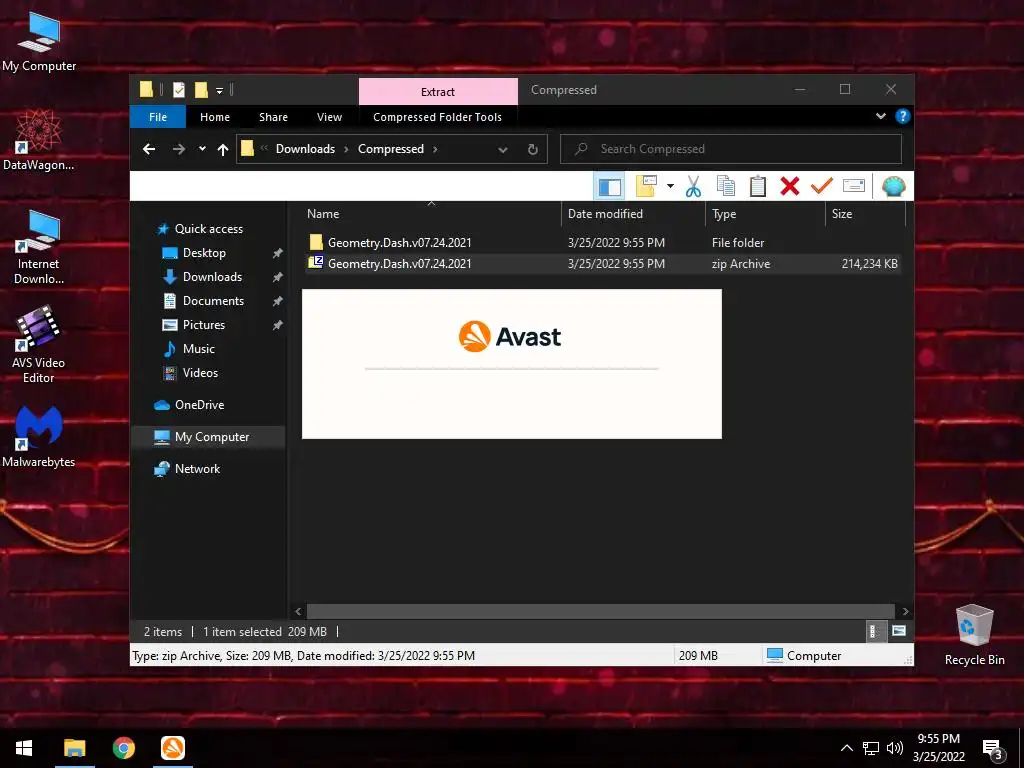Screen dimensions: 1024x768
Task: Open recent locations dropdown arrow
Action: coord(202,149)
